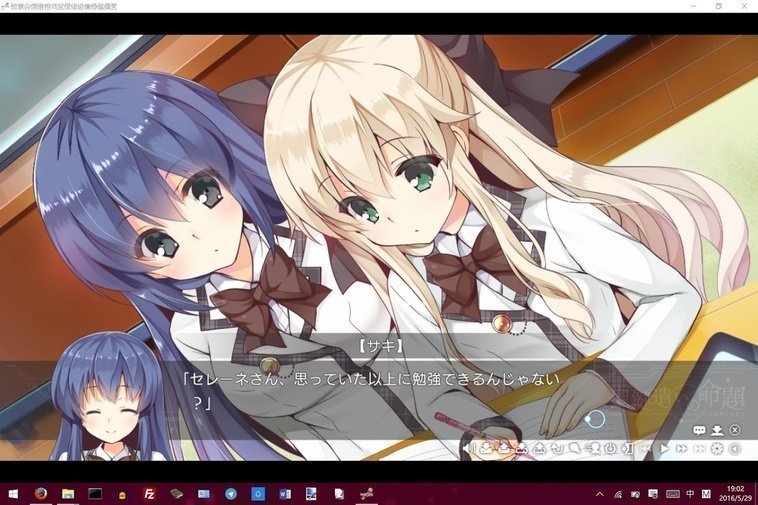Open Firefox from the taskbar
The image size is (758, 505).
click(41, 494)
